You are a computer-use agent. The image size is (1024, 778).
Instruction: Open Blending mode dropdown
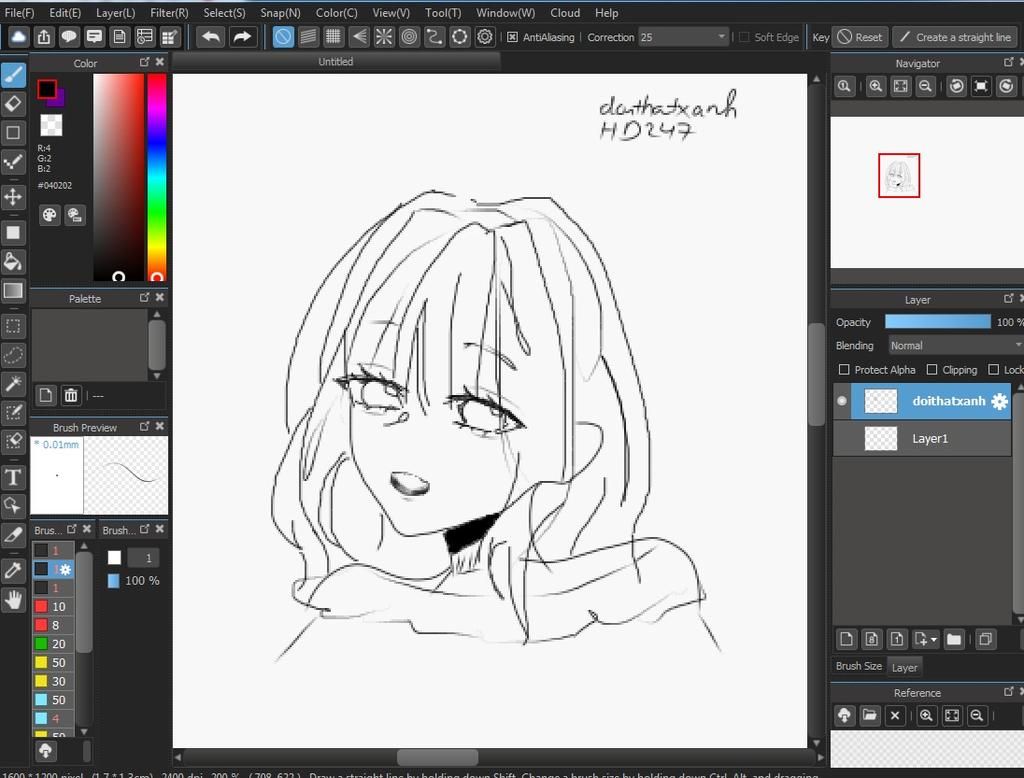955,345
